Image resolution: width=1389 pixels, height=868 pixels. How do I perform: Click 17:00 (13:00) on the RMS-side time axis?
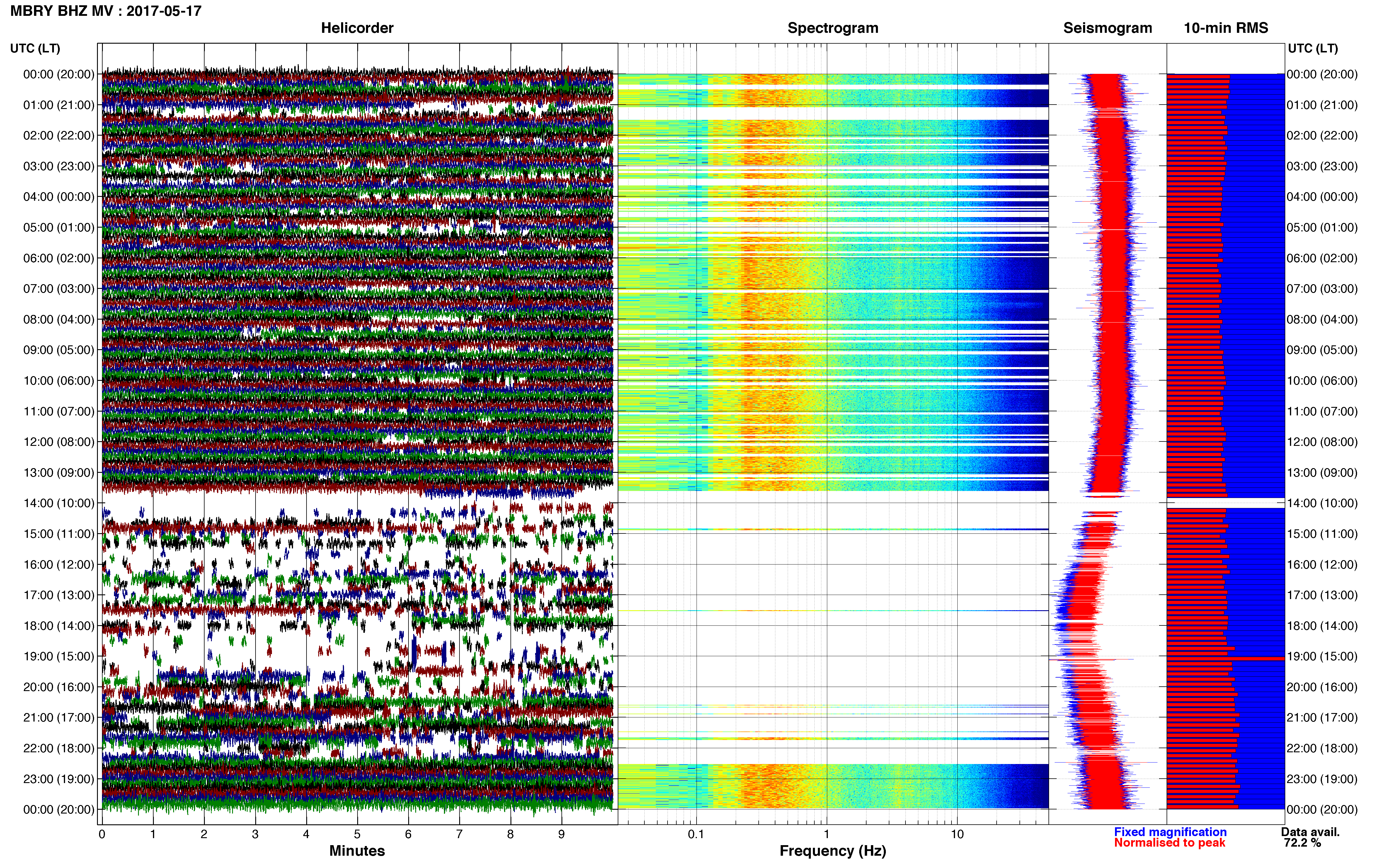(1322, 595)
